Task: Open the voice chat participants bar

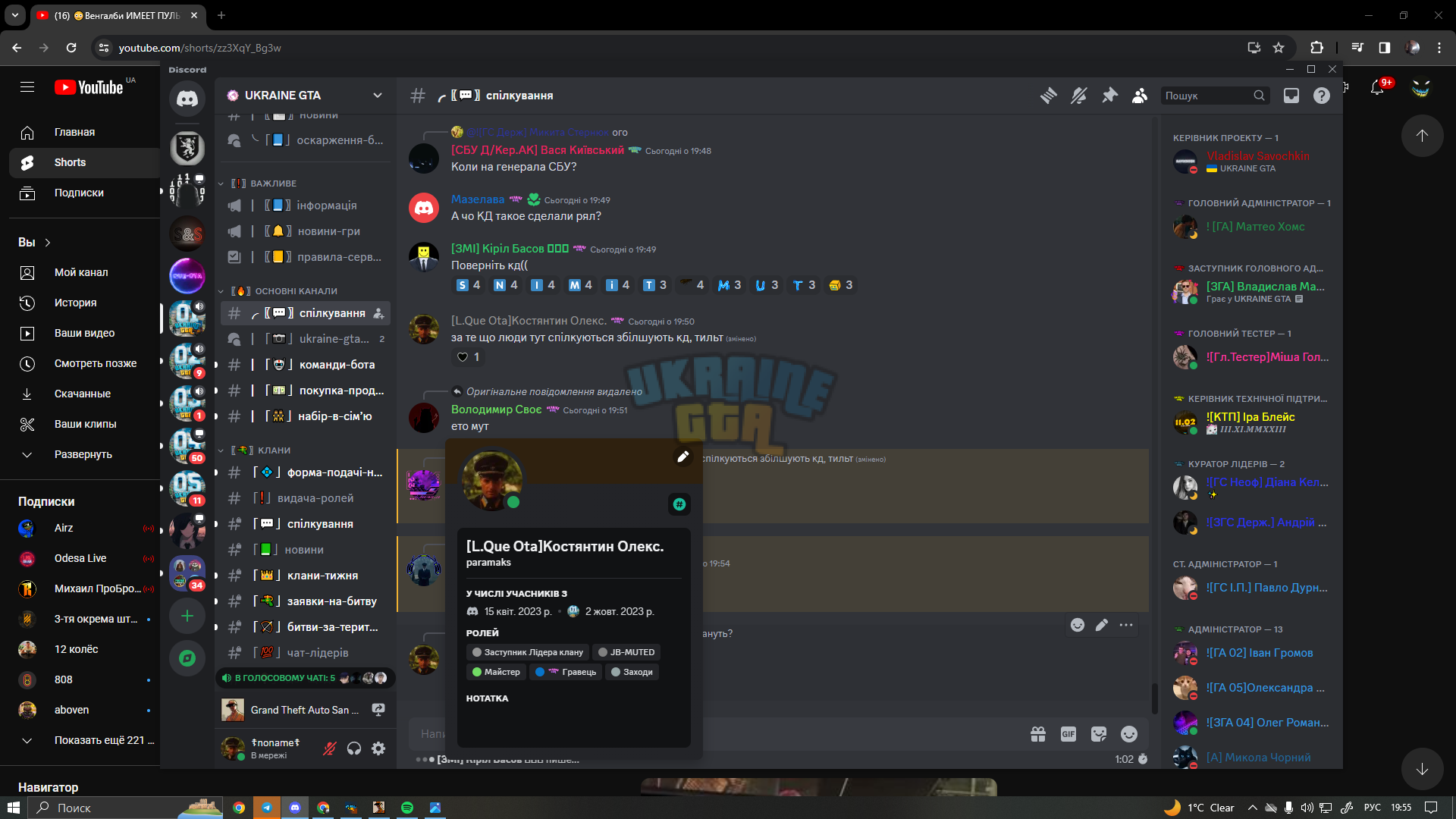Action: pos(306,678)
